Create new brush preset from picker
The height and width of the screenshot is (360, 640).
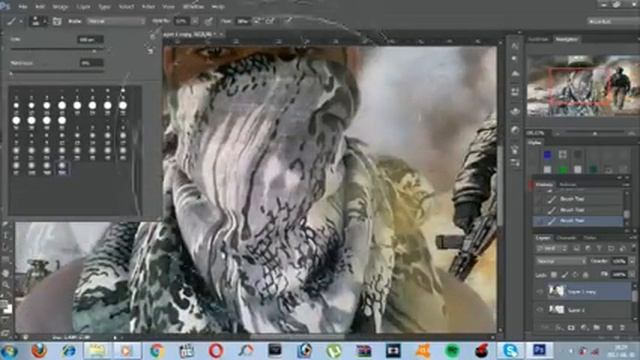pos(151,51)
